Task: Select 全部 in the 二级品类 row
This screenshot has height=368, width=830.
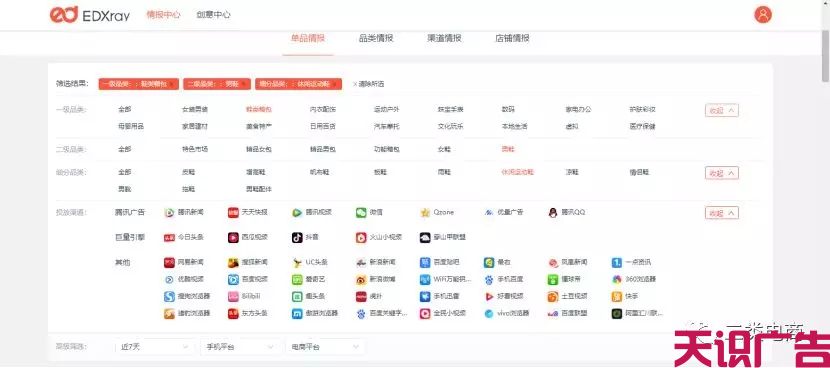Action: (x=124, y=149)
